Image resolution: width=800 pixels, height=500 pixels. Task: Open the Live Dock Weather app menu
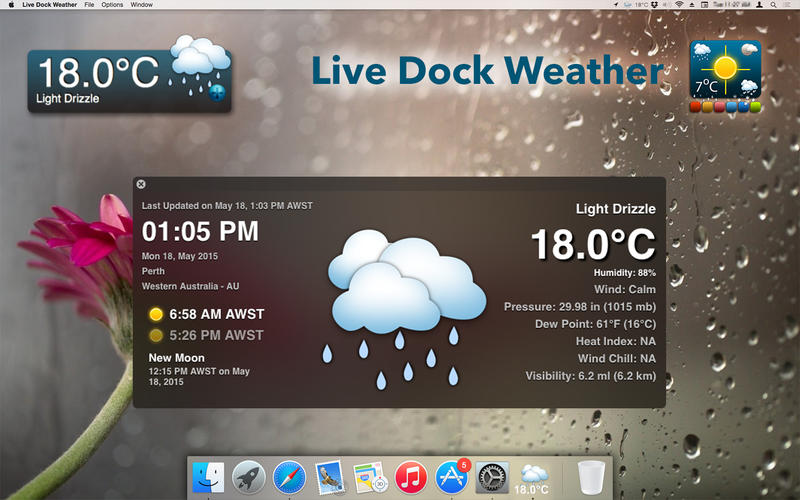pos(51,5)
